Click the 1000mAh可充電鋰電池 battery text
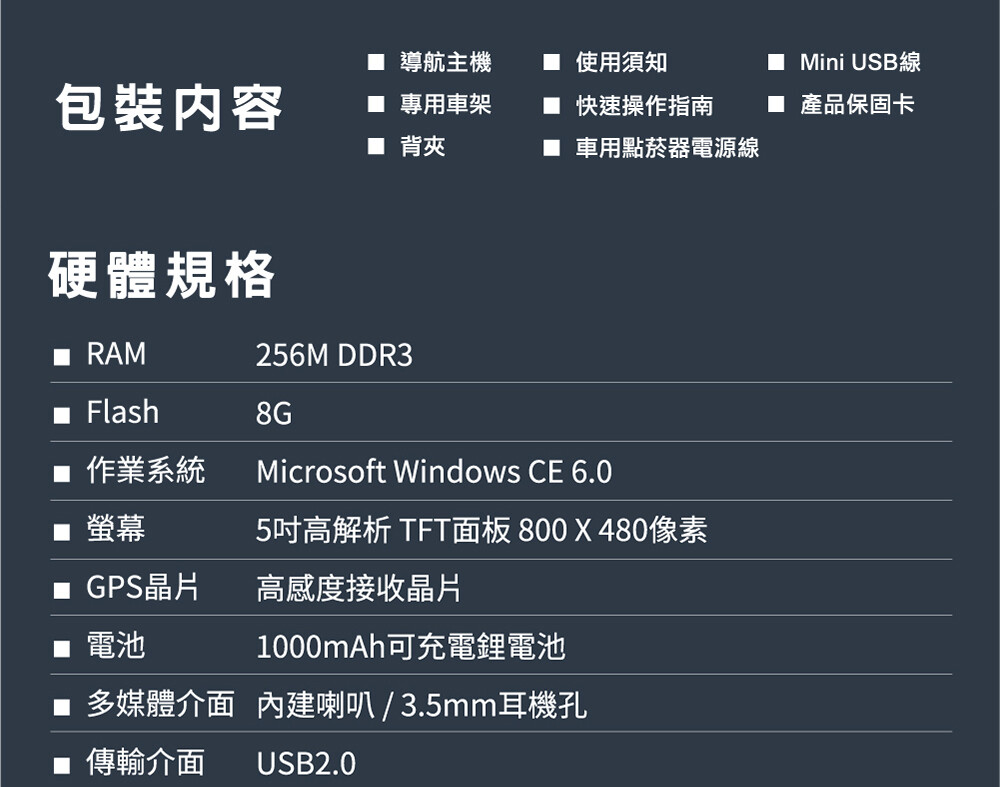 411,647
